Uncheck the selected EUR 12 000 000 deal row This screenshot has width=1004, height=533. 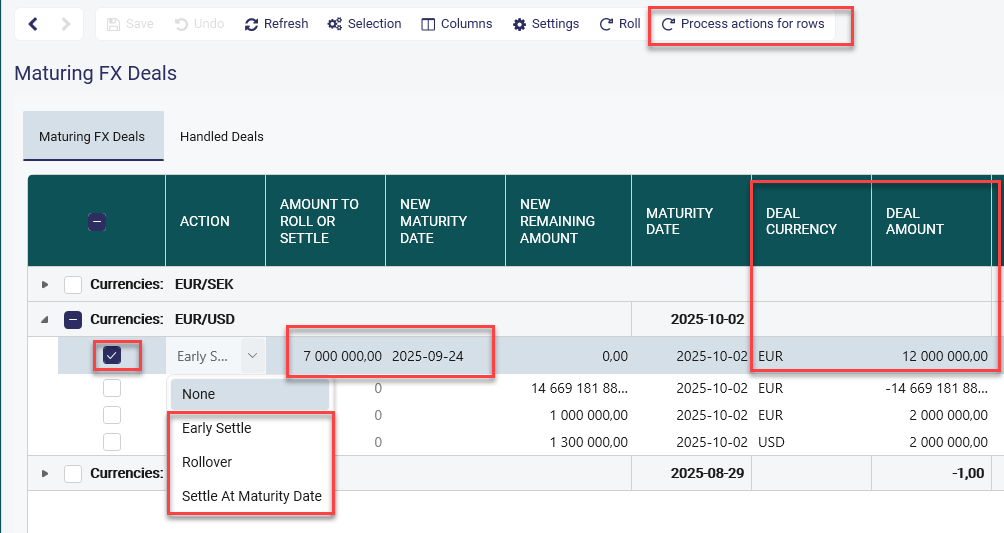pos(112,355)
